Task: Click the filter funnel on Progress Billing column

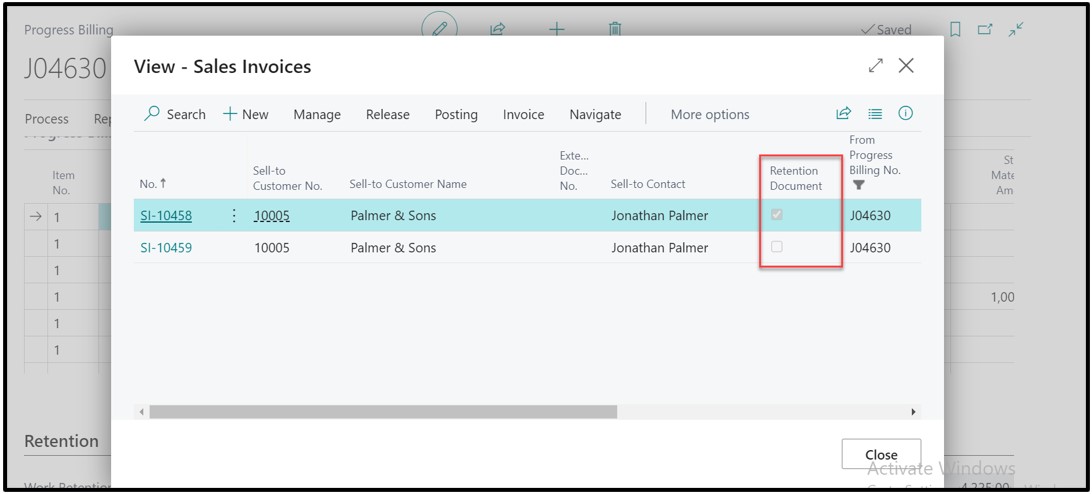Action: (858, 185)
